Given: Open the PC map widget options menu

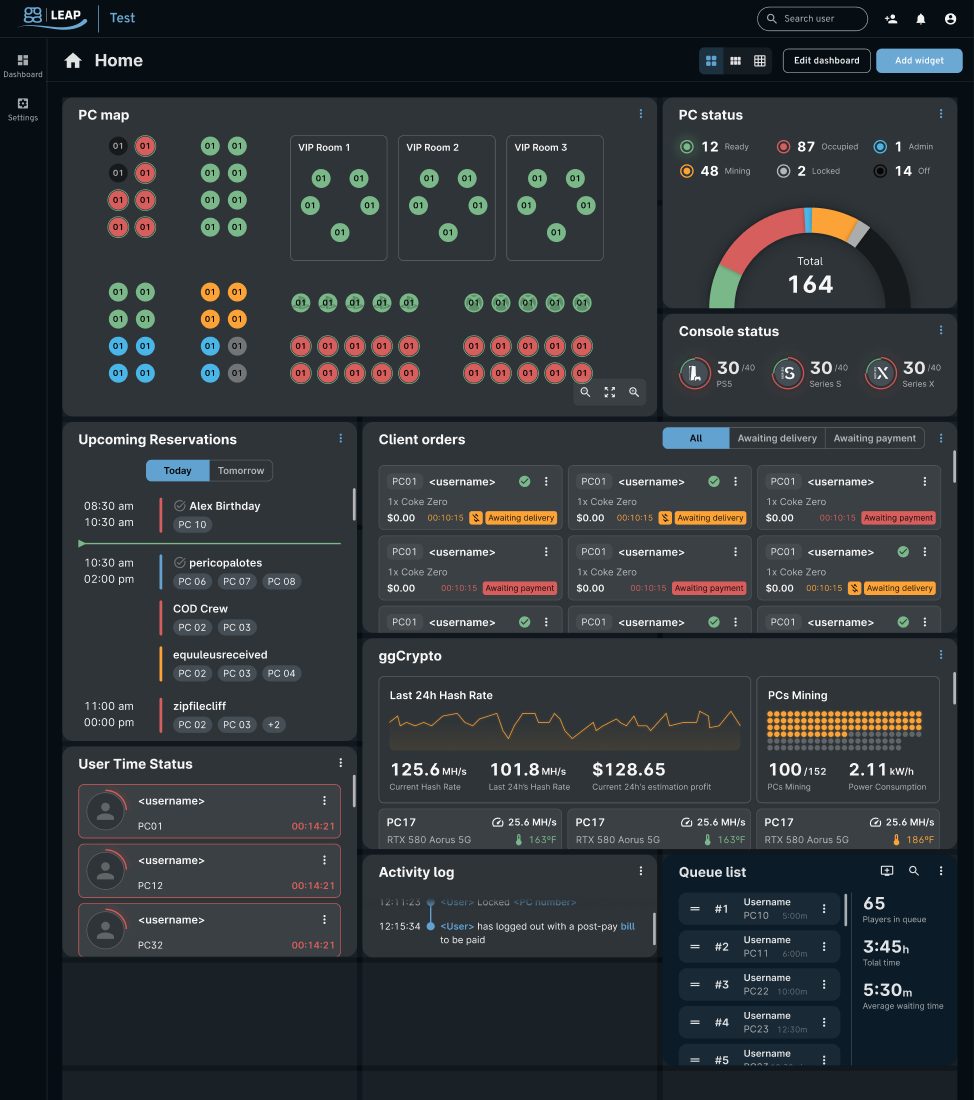Looking at the screenshot, I should tap(641, 114).
